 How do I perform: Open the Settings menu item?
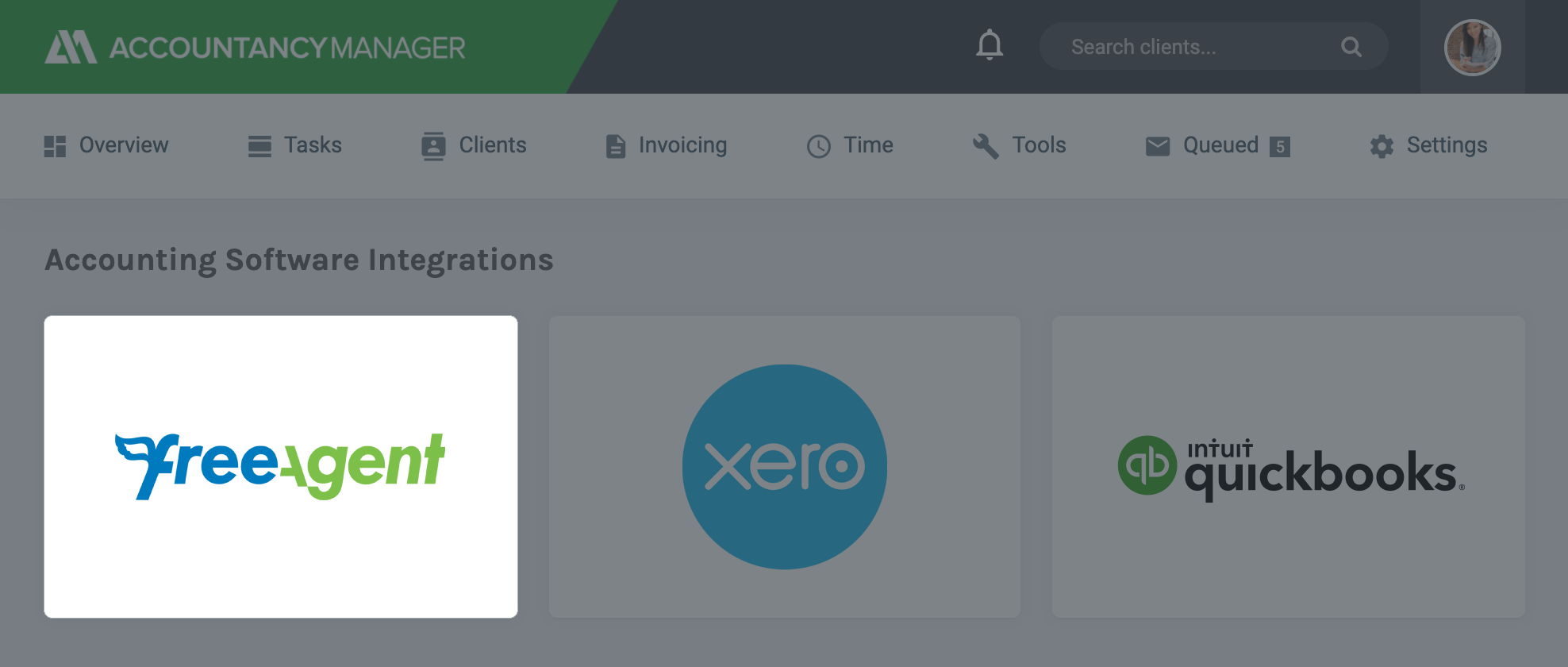pos(1428,145)
